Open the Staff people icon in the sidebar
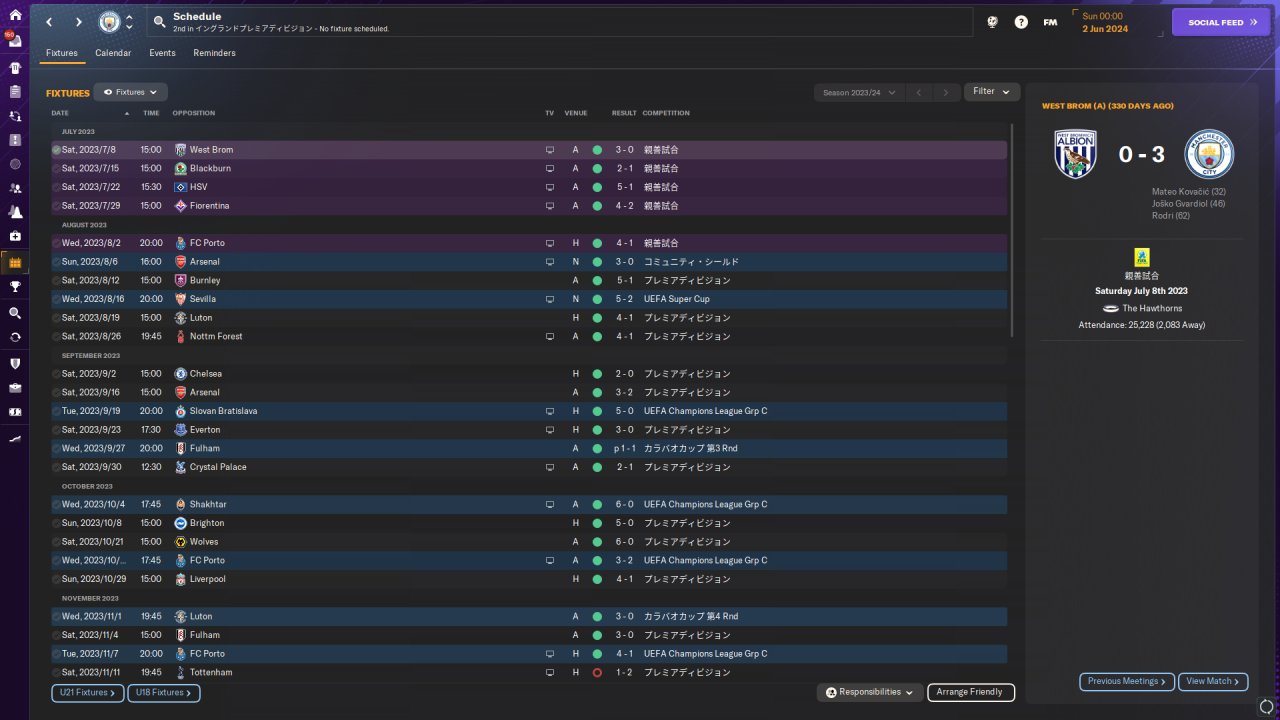This screenshot has width=1280, height=720. (x=14, y=188)
